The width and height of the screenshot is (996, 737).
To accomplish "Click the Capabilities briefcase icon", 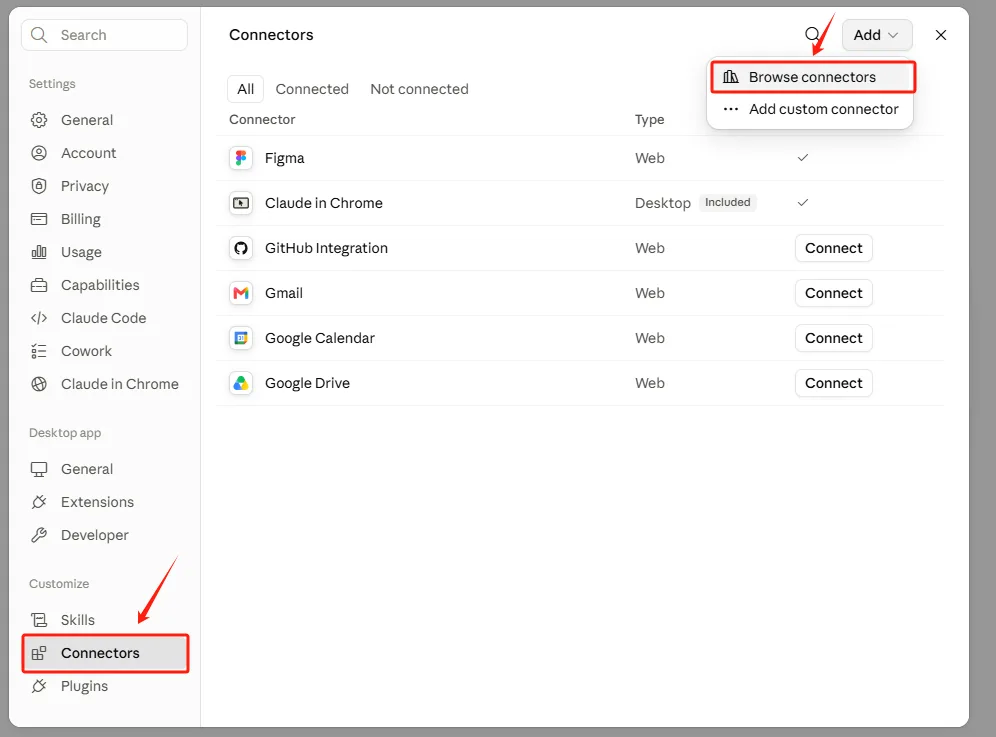I will click(39, 285).
